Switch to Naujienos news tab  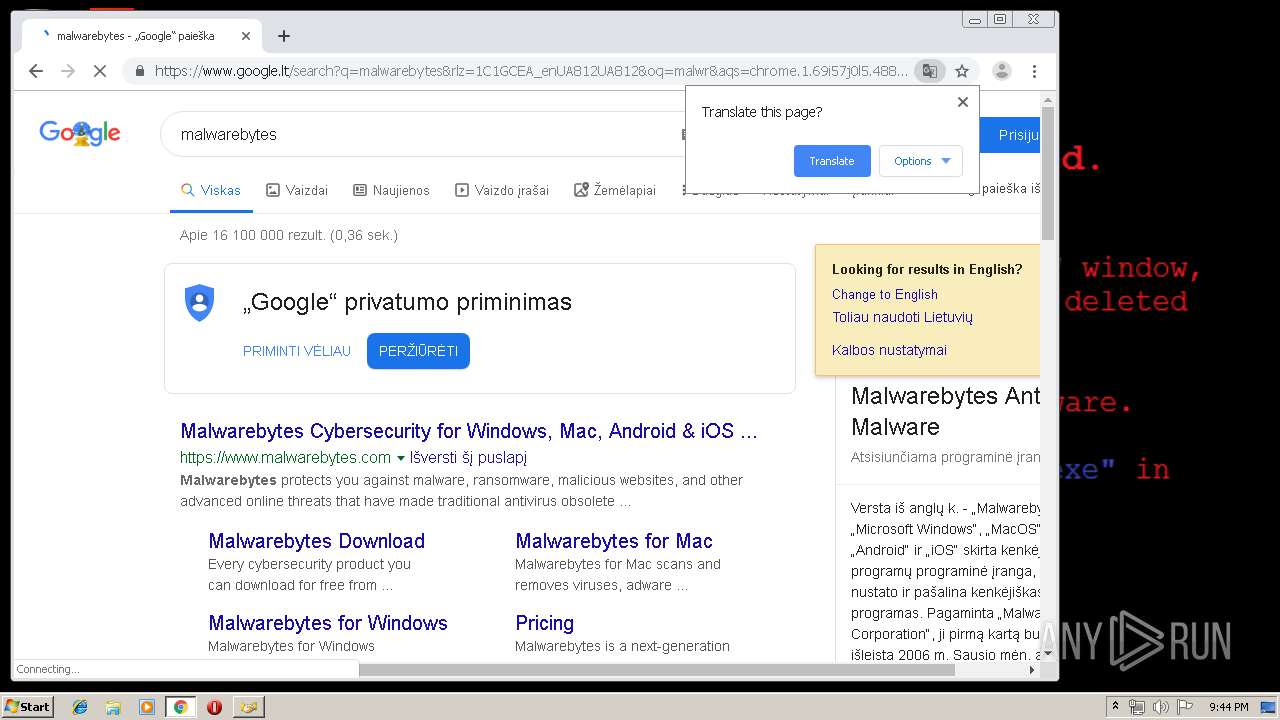391,190
